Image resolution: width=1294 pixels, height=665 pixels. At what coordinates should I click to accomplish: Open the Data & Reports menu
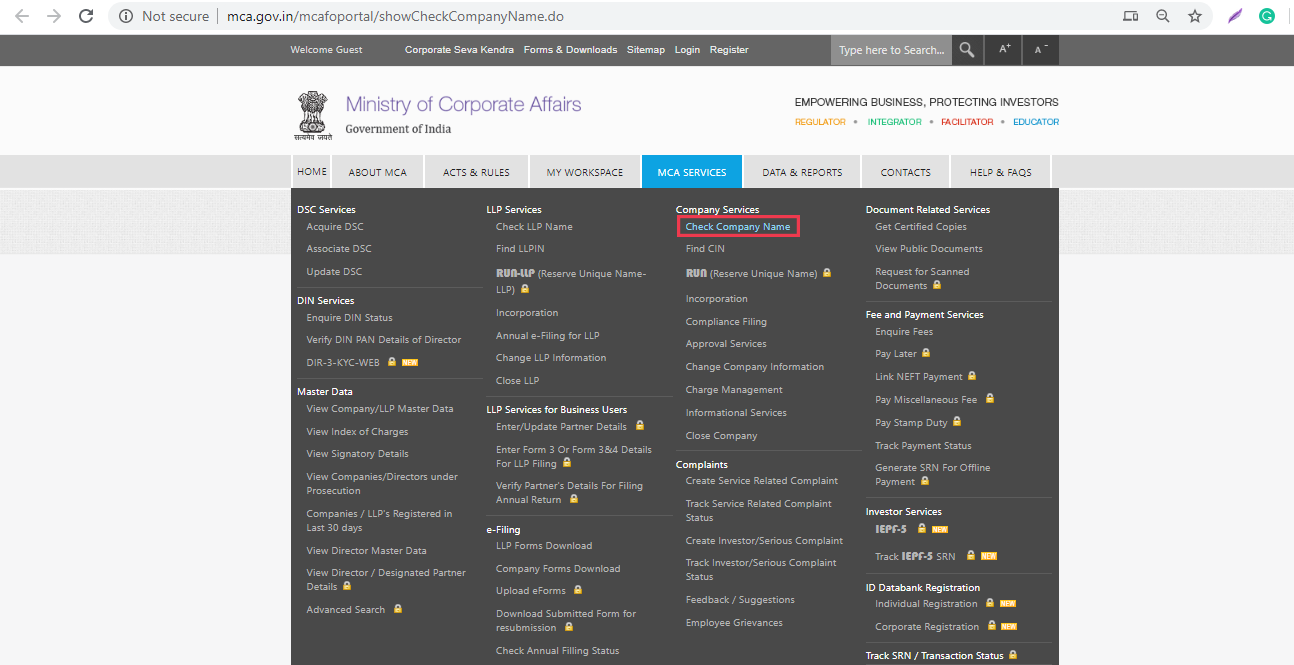802,172
